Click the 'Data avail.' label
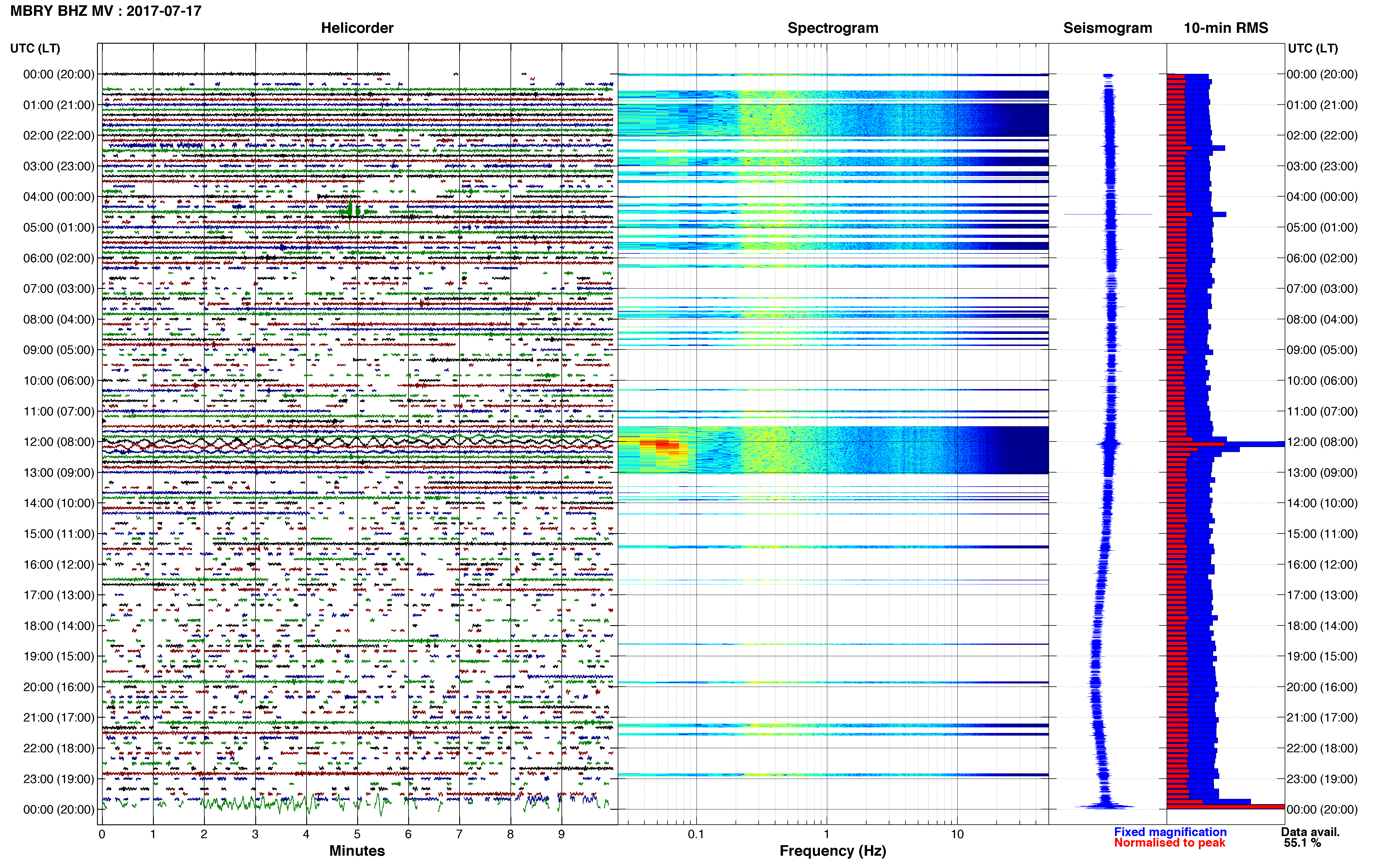 pyautogui.click(x=1310, y=832)
